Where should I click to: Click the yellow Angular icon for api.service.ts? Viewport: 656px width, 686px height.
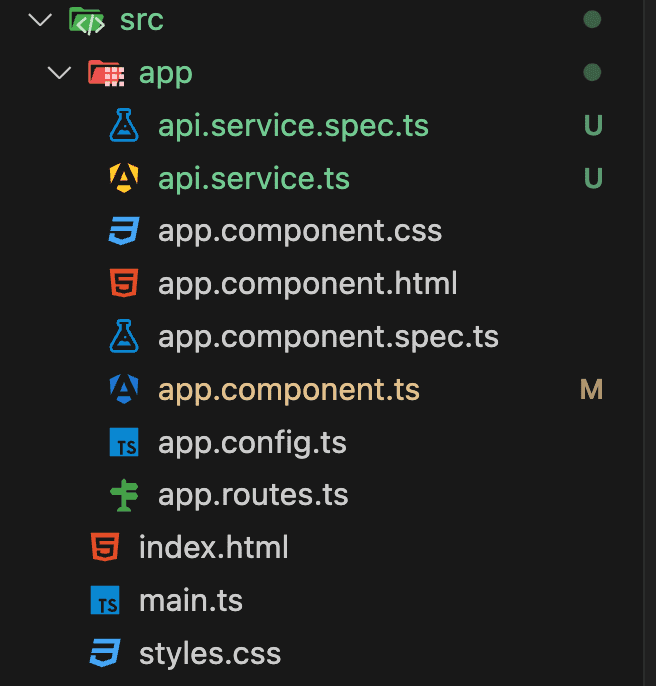123,179
